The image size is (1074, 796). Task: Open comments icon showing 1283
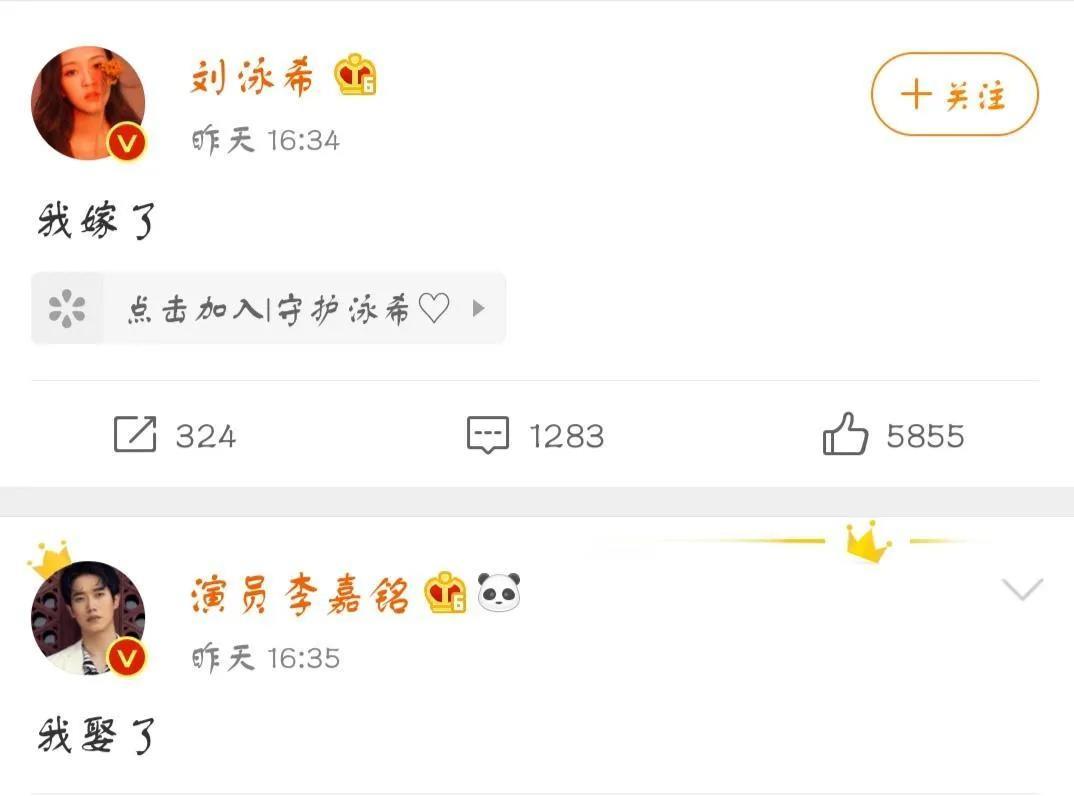[488, 435]
